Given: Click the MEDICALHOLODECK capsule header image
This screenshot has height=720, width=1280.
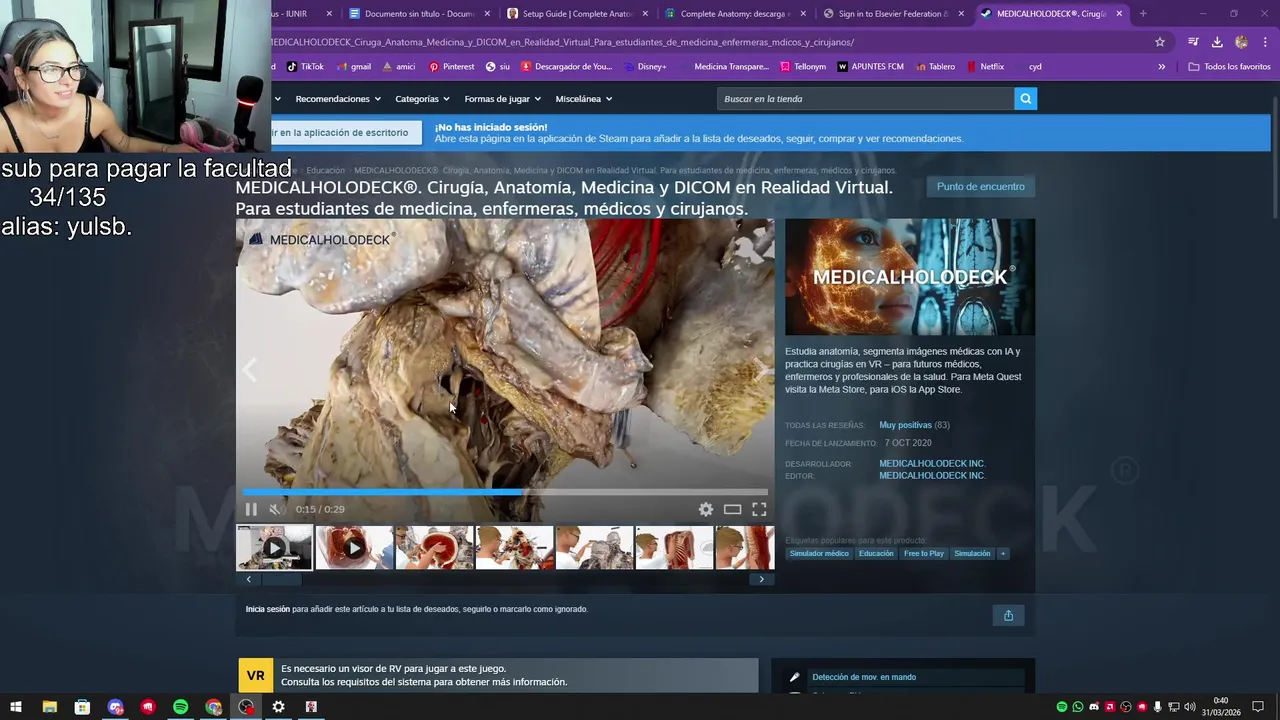Looking at the screenshot, I should click(x=910, y=277).
